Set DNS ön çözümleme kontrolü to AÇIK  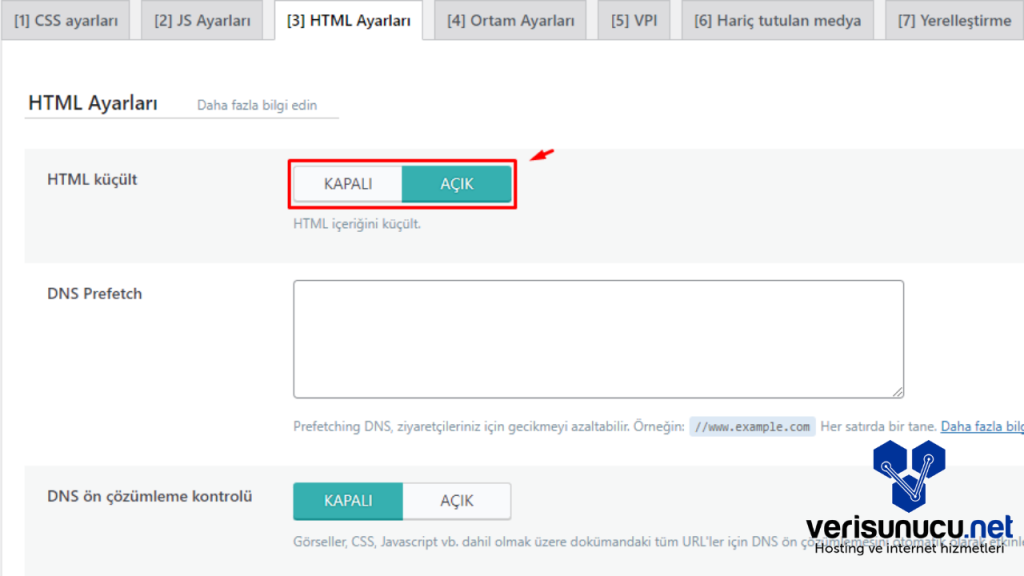point(457,501)
